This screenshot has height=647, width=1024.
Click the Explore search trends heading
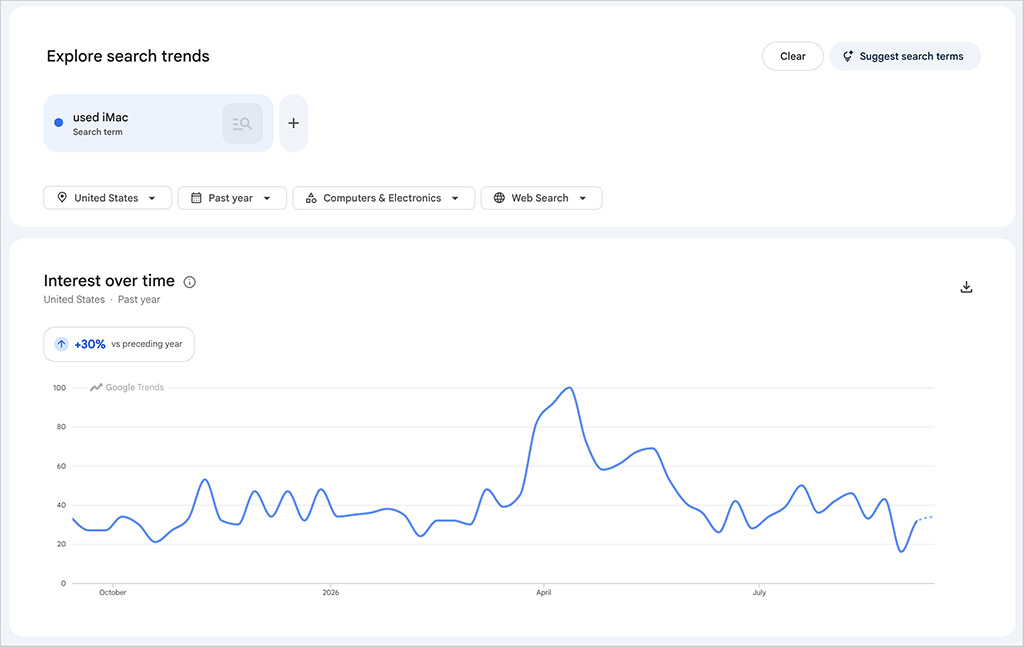tap(128, 56)
